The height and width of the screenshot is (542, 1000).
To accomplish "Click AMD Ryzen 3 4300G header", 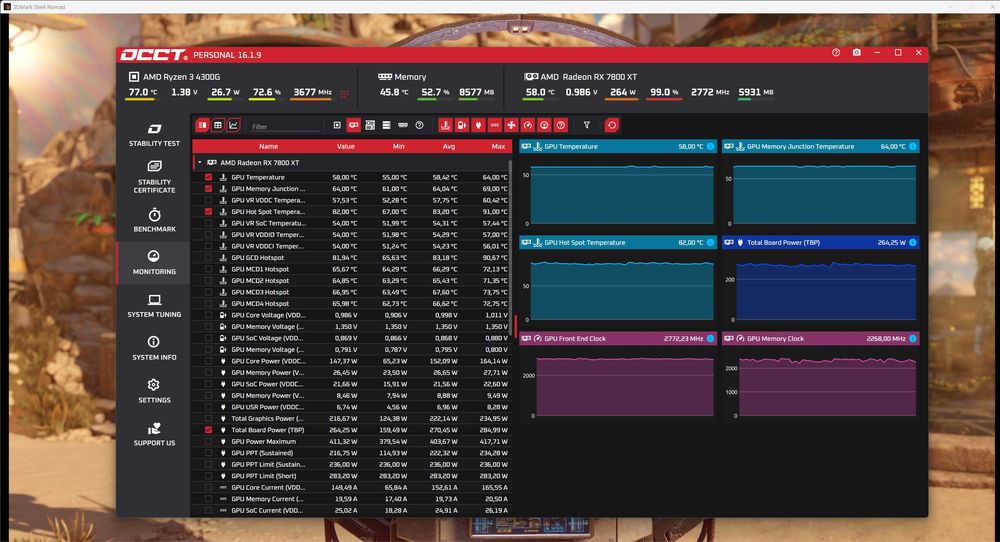I will pyautogui.click(x=174, y=77).
